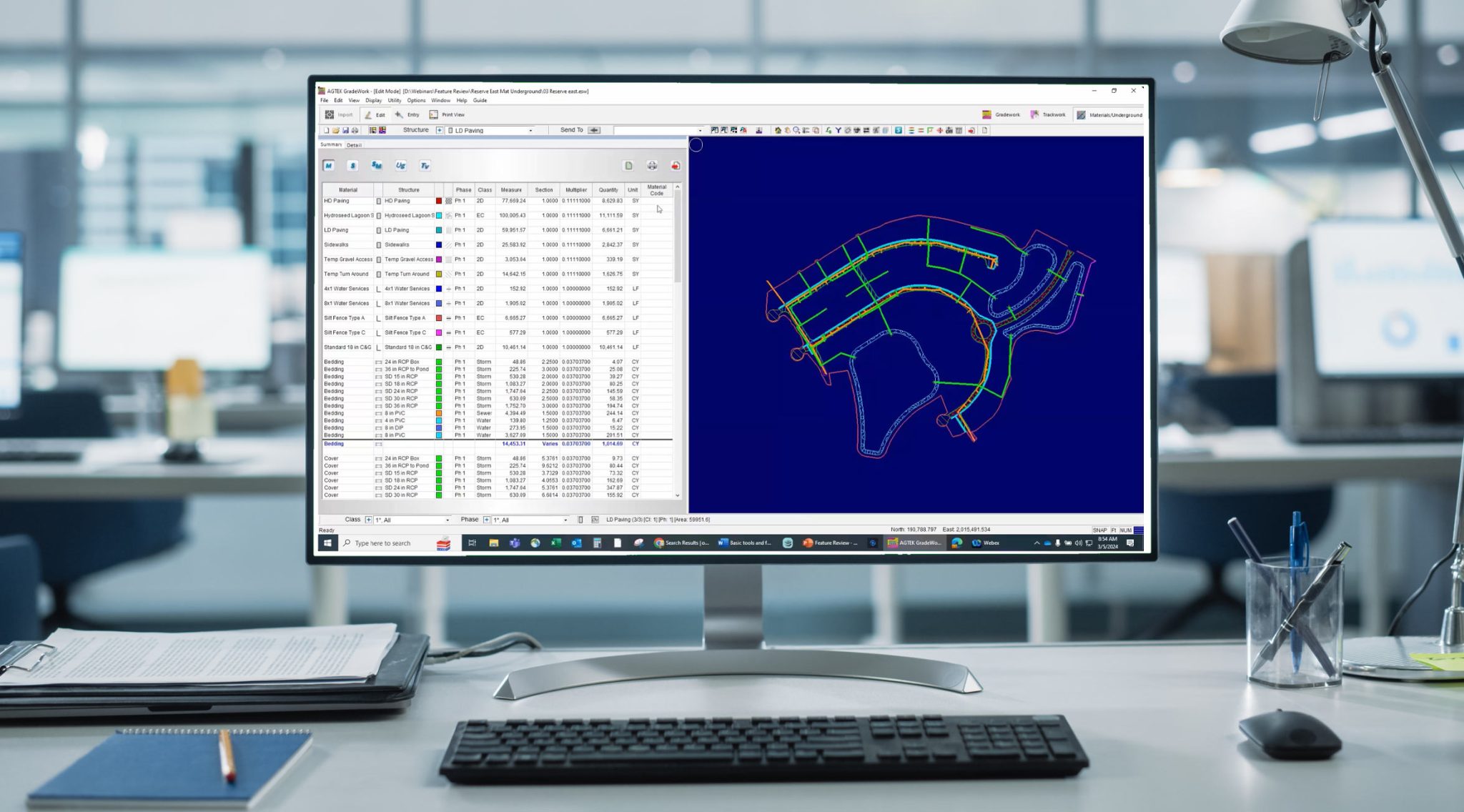Select the M materials summary icon
This screenshot has height=812, width=1464.
coord(329,166)
